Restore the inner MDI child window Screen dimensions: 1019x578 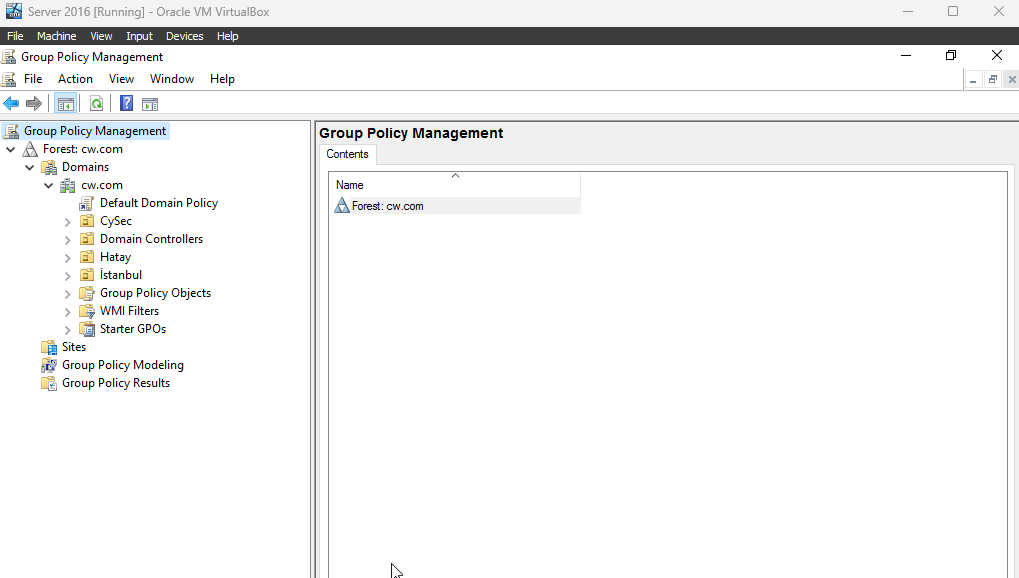(x=992, y=80)
